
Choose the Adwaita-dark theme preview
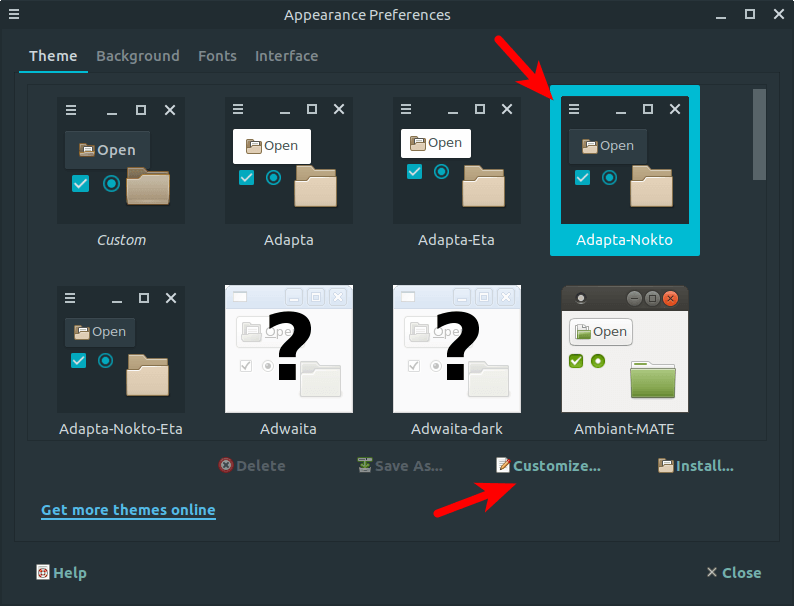point(457,349)
